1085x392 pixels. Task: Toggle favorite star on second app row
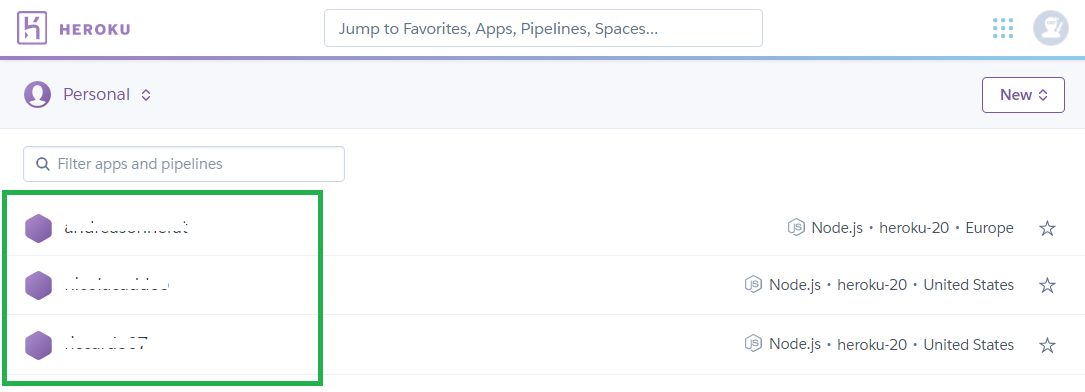[1048, 285]
